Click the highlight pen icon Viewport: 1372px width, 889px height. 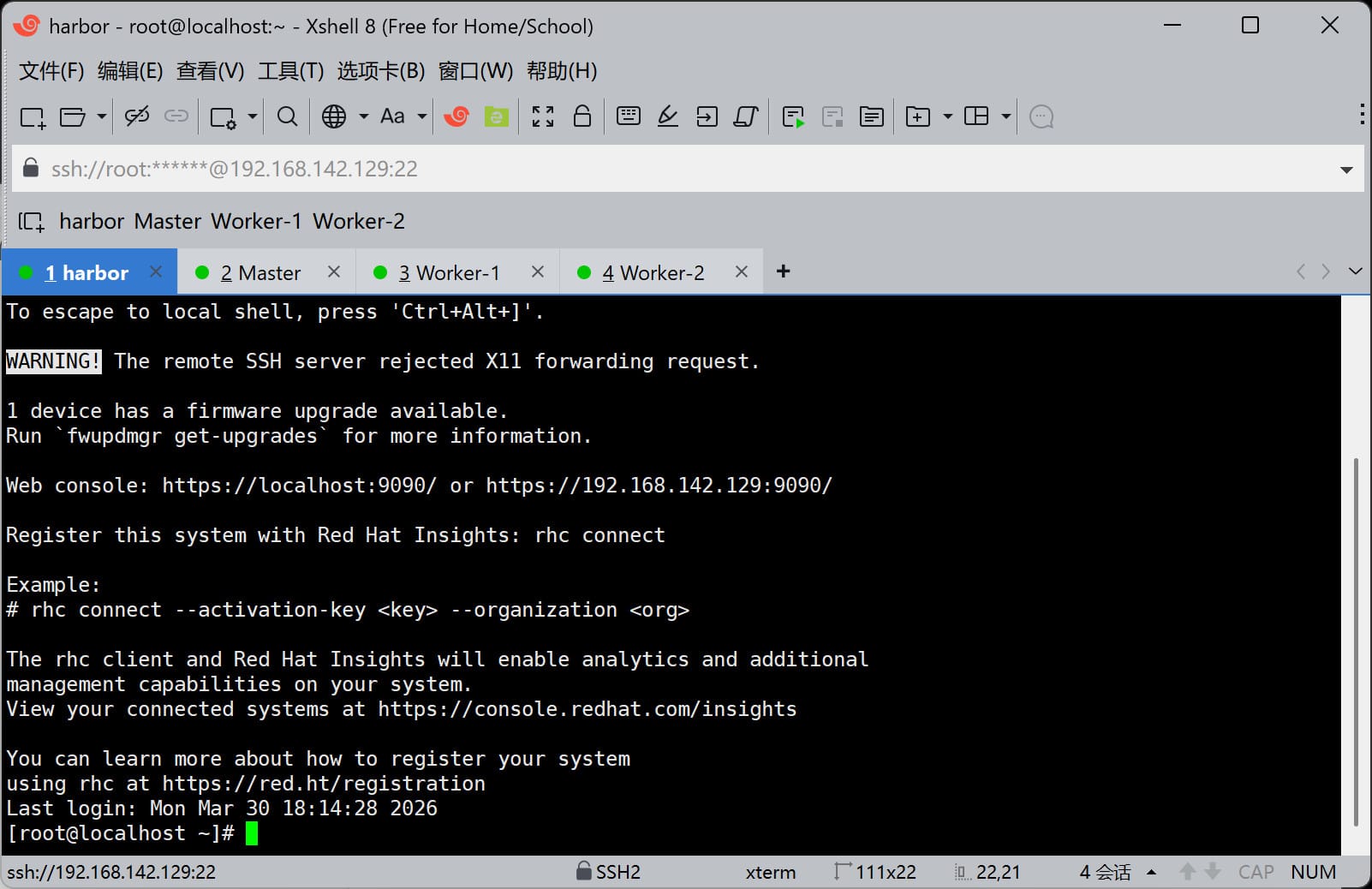pos(668,116)
